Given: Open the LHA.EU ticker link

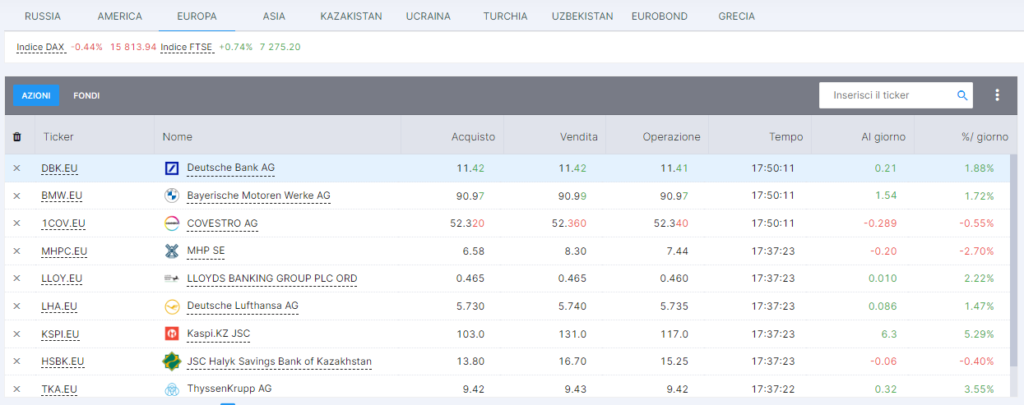Looking at the screenshot, I should point(59,306).
